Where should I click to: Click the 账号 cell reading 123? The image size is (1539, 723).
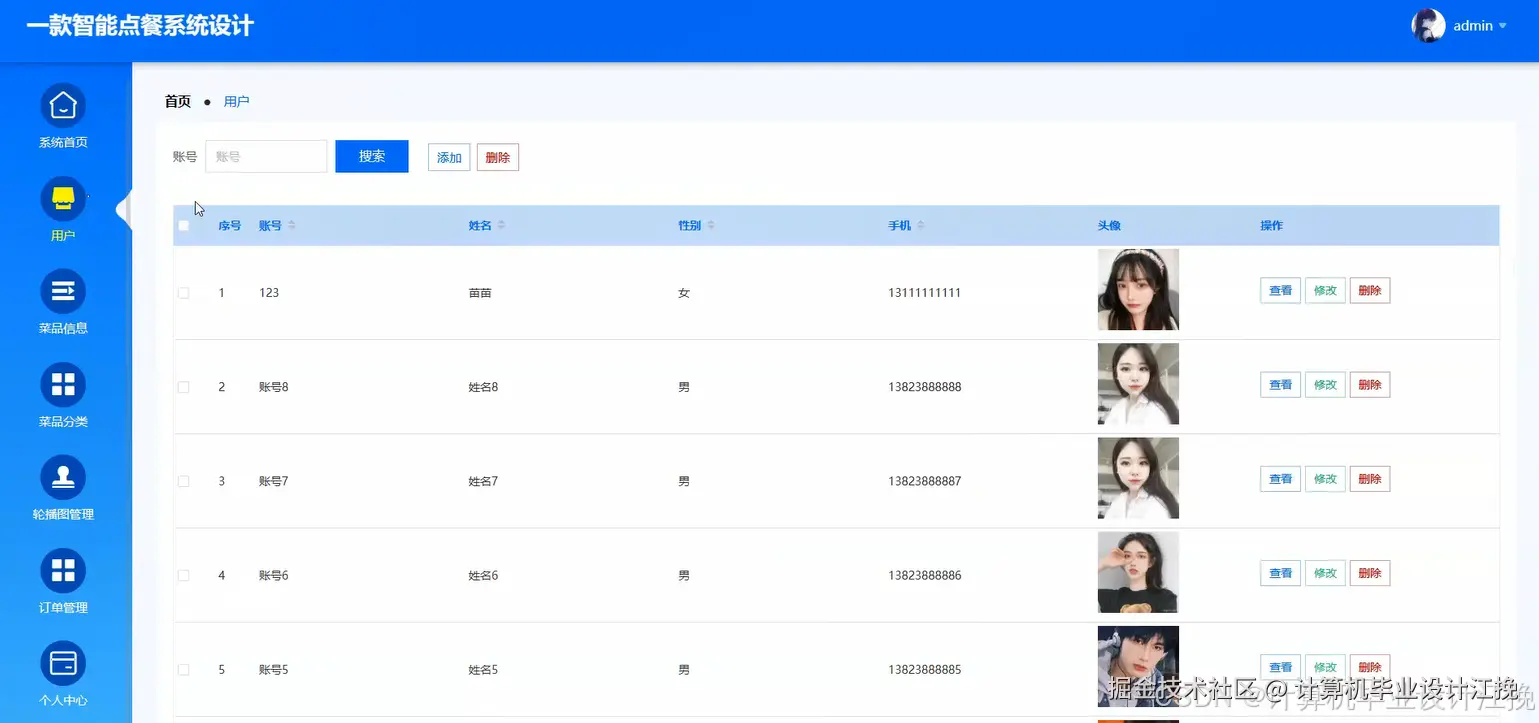pos(269,293)
